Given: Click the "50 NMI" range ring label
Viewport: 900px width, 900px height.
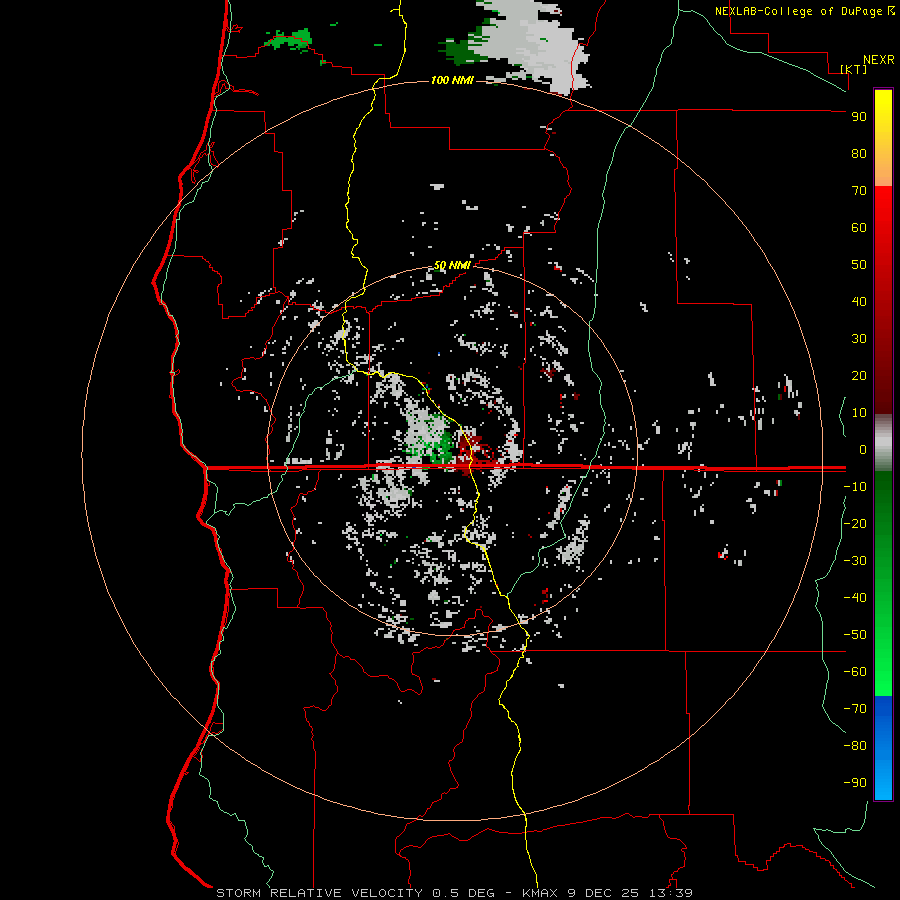Looking at the screenshot, I should 452,265.
